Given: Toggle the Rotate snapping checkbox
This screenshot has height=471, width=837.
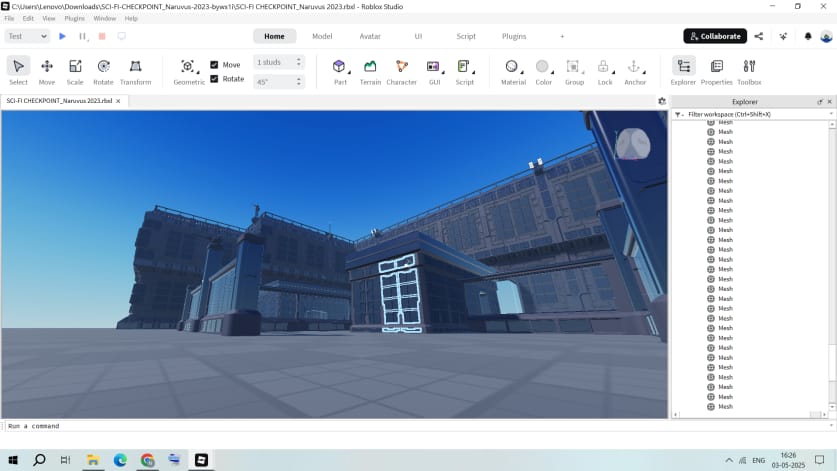Looking at the screenshot, I should 214,79.
